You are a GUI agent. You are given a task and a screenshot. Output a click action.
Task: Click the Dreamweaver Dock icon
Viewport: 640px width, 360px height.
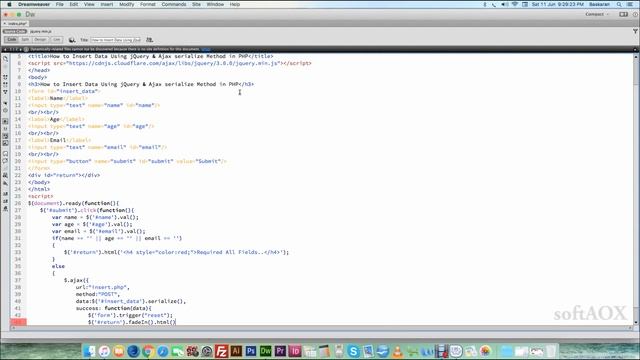tap(266, 351)
